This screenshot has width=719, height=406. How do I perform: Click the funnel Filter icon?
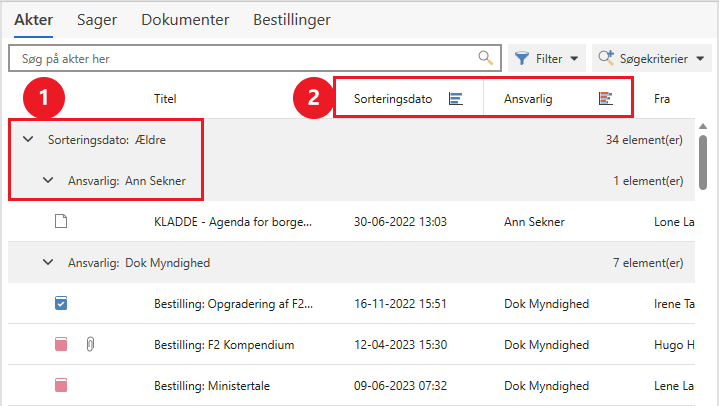point(522,58)
